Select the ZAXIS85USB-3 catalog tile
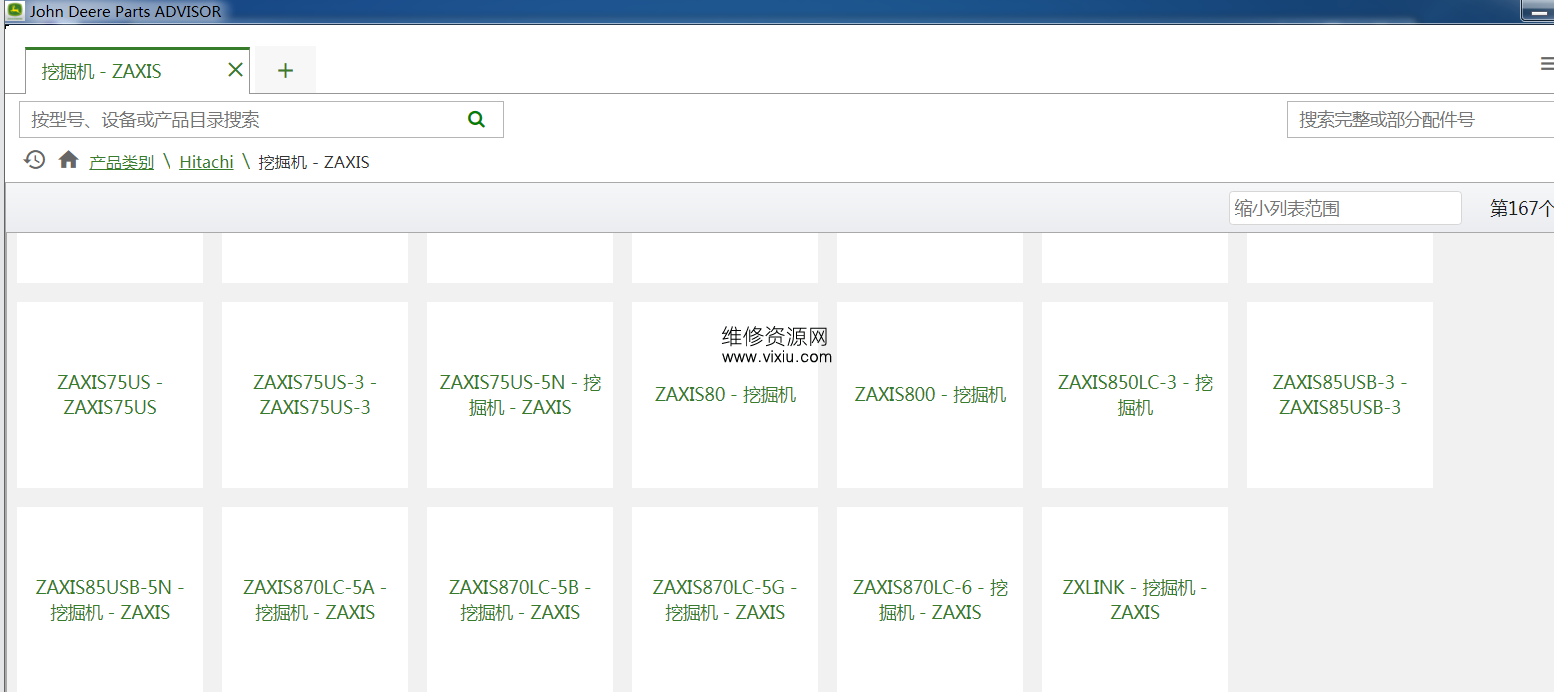Image resolution: width=1554 pixels, height=692 pixels. pyautogui.click(x=1340, y=395)
